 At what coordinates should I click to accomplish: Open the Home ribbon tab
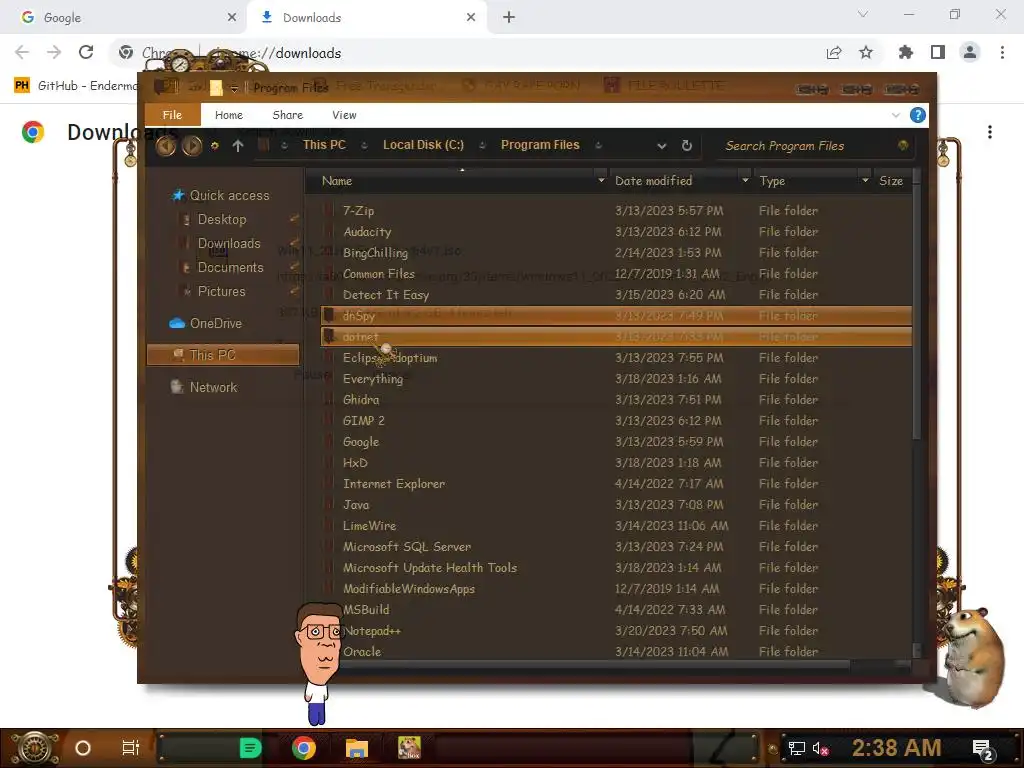229,116
